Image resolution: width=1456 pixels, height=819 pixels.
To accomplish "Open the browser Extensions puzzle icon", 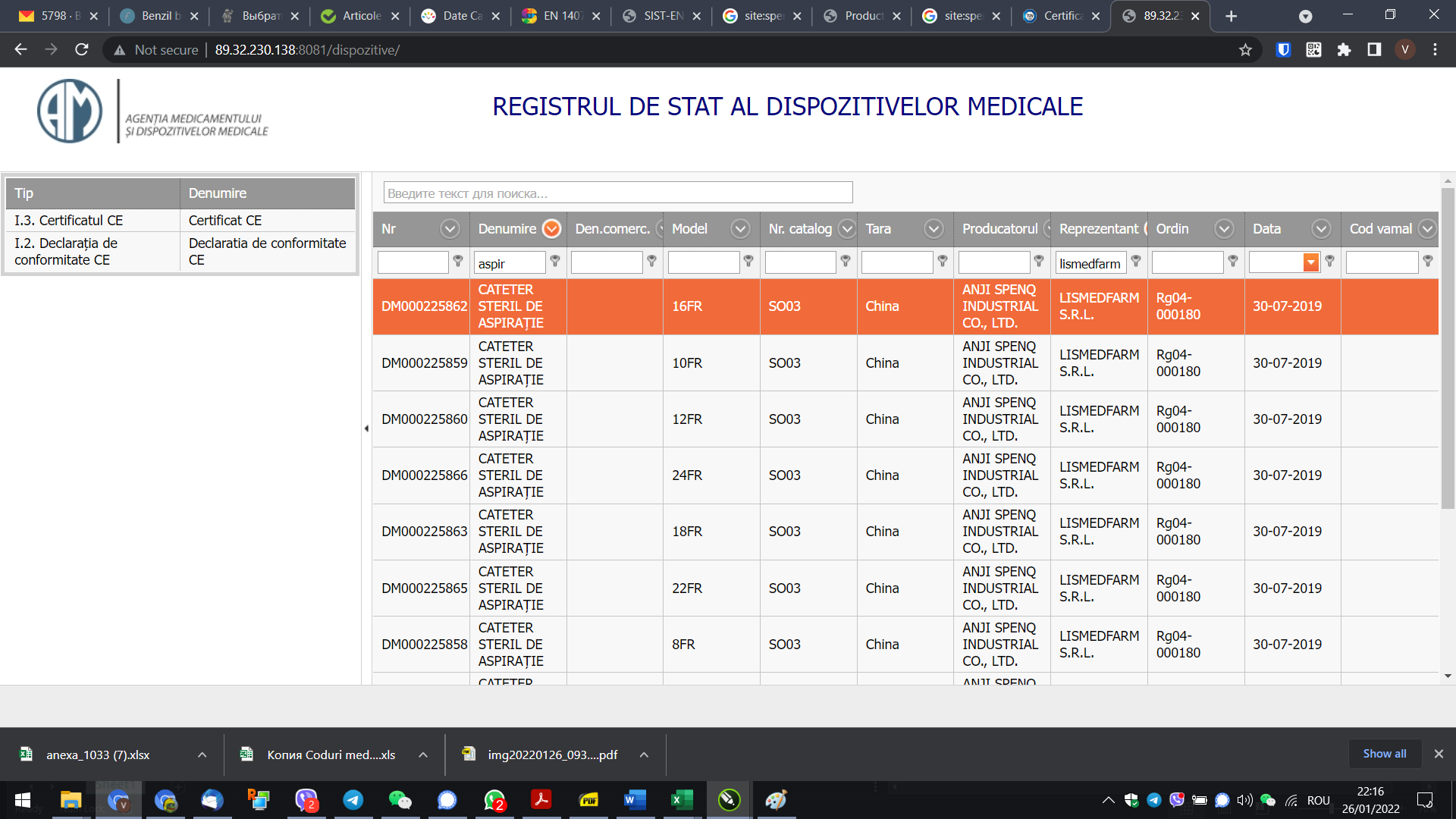I will click(1344, 50).
